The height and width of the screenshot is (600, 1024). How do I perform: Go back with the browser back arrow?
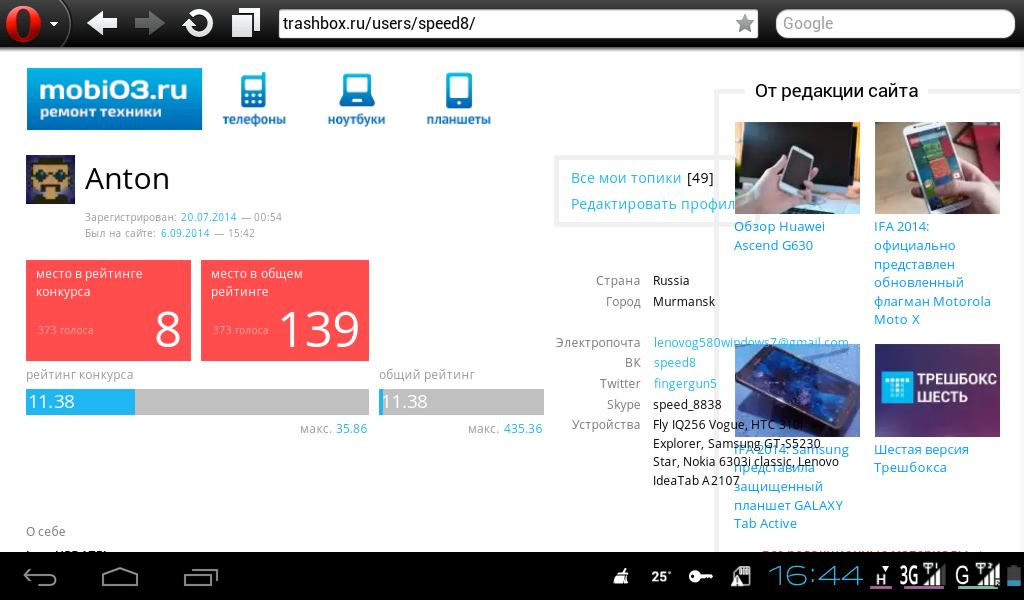click(x=102, y=23)
